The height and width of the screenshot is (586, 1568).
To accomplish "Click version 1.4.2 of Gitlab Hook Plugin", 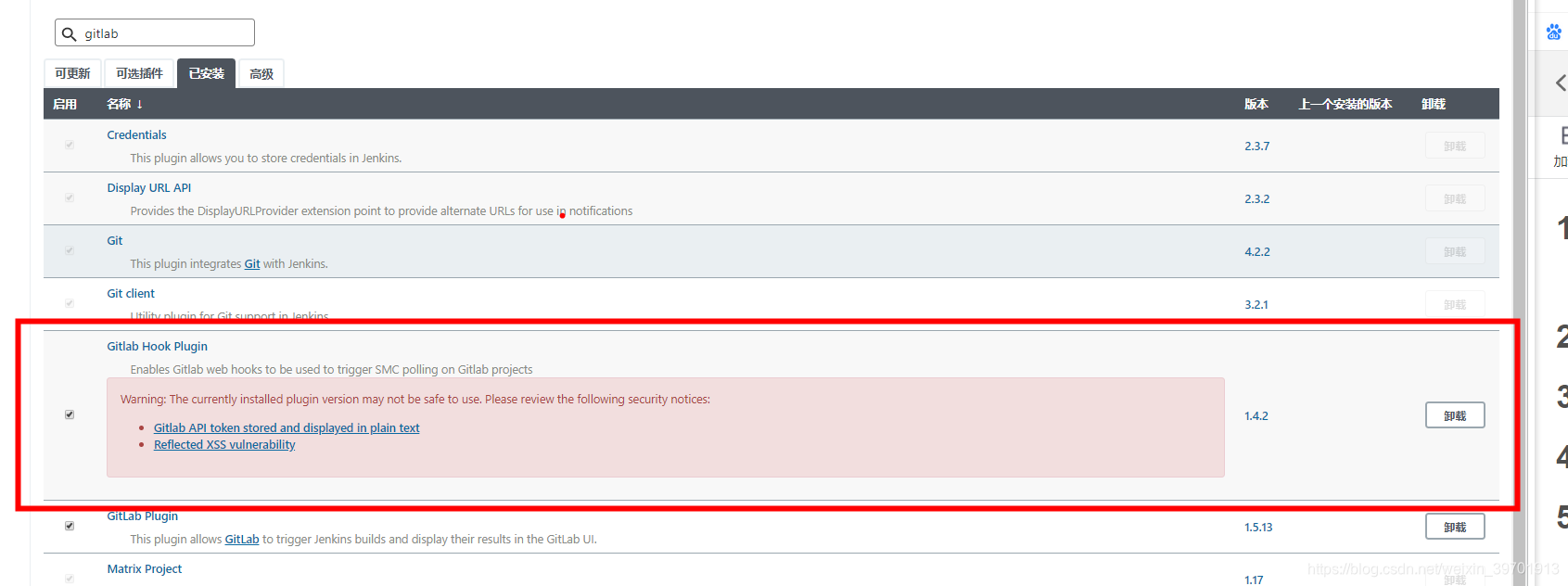I will tap(1256, 416).
